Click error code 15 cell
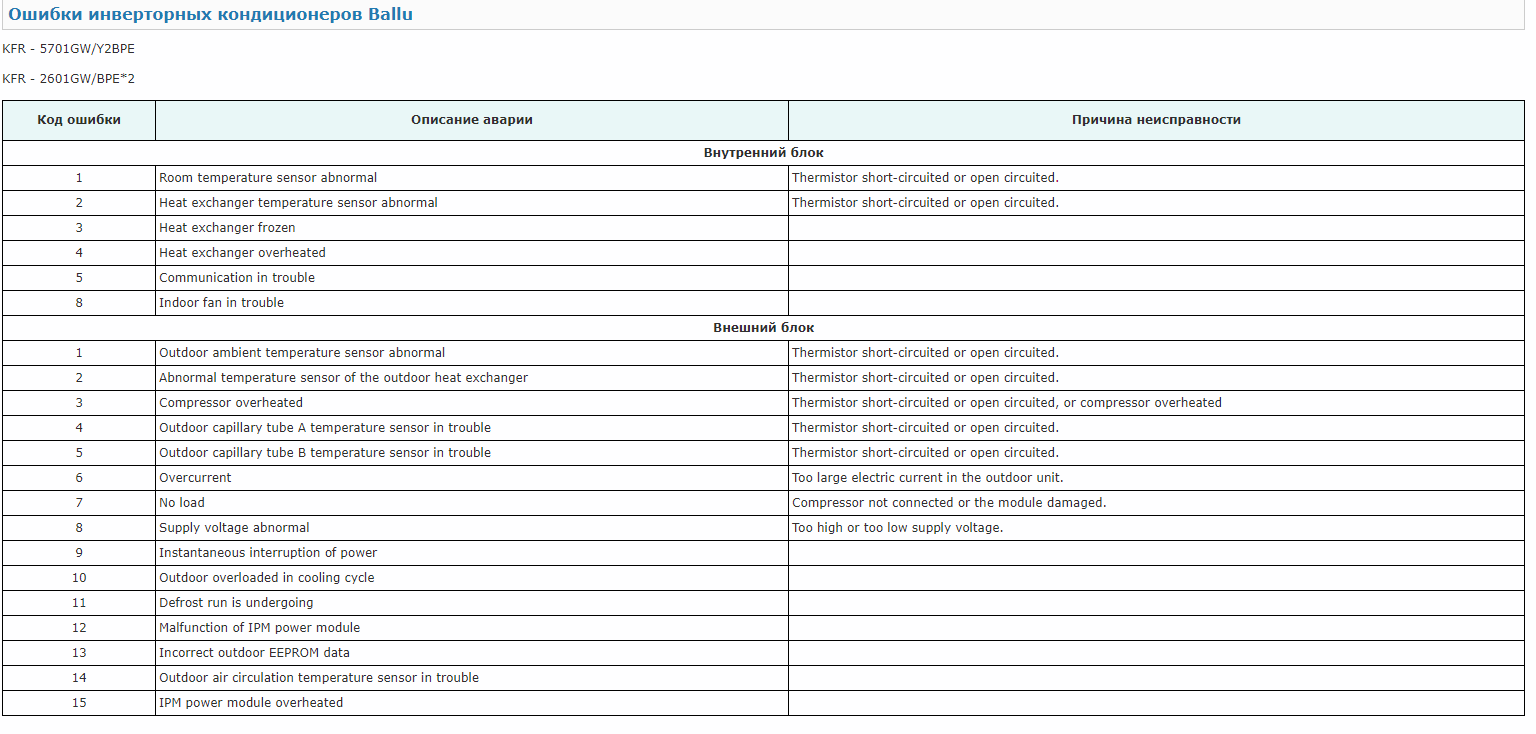This screenshot has height=734, width=1536. point(79,703)
